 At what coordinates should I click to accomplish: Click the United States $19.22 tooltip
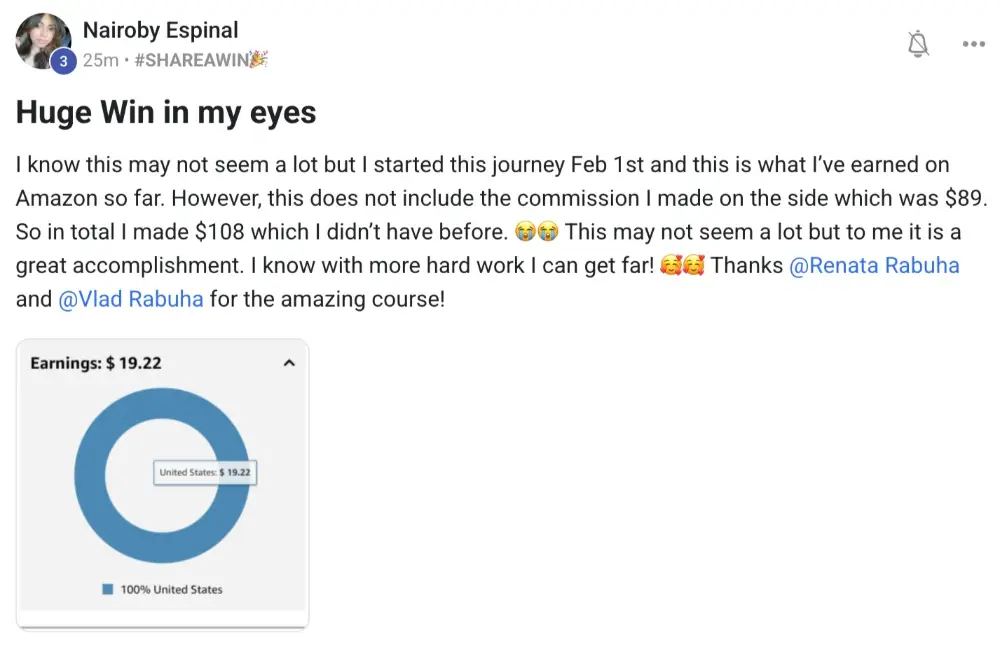[205, 472]
